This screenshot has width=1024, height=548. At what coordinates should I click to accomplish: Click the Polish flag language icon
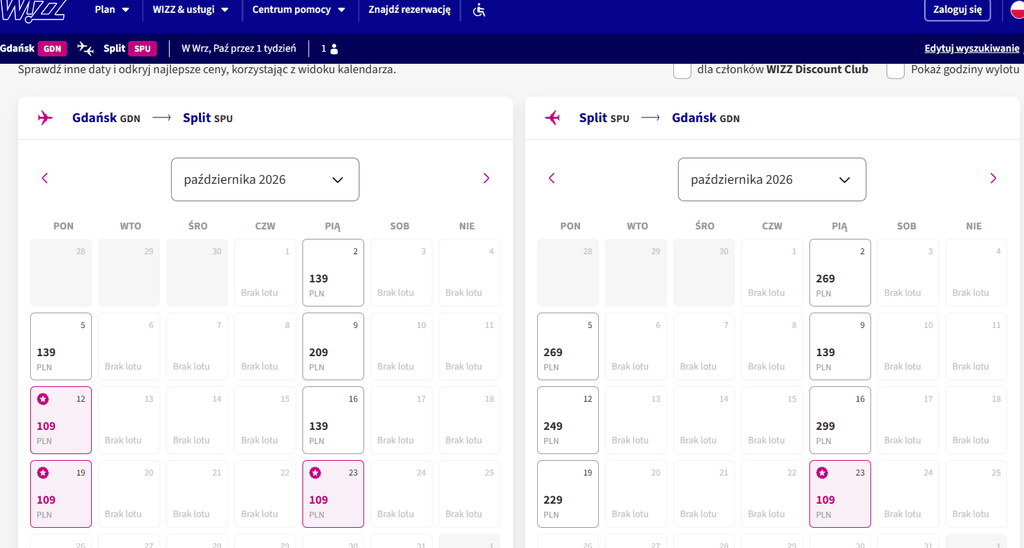[1017, 10]
